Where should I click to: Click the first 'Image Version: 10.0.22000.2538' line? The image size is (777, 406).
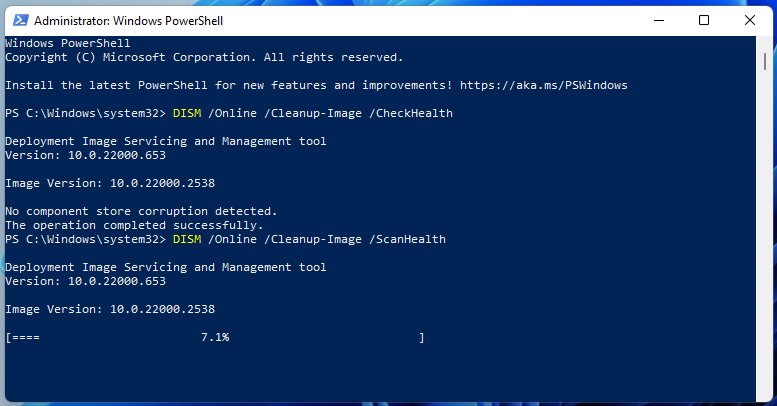[x=110, y=183]
